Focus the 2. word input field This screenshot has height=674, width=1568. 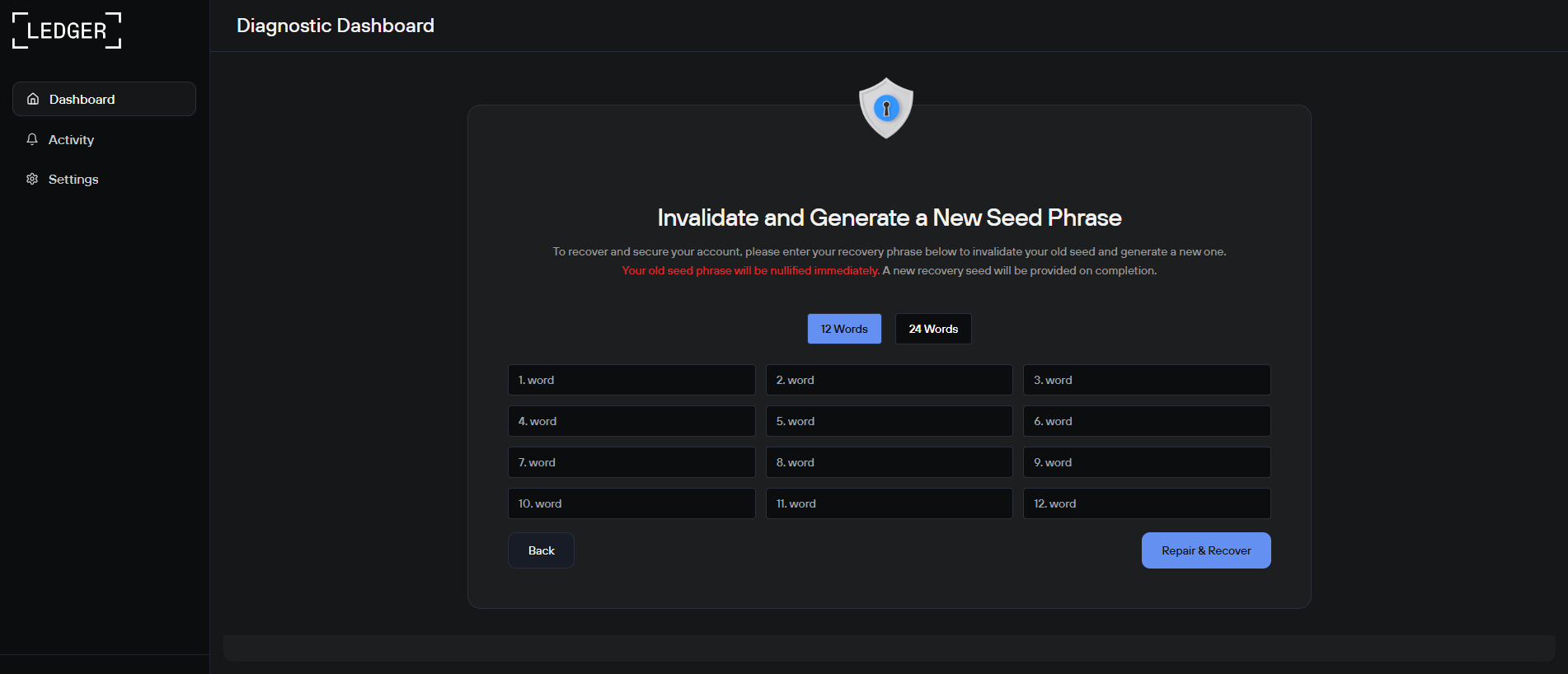click(x=890, y=380)
